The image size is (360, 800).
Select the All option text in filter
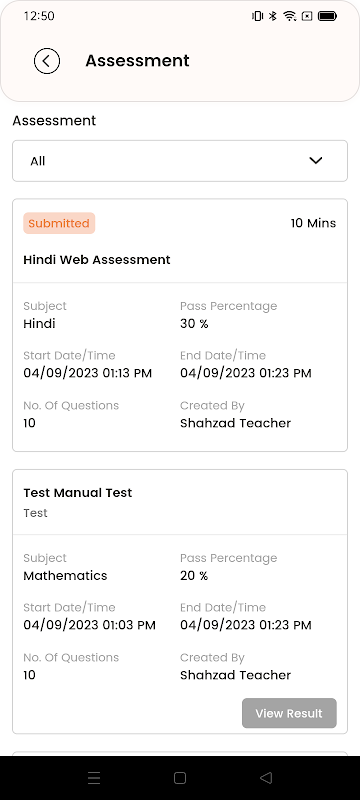[x=38, y=161]
